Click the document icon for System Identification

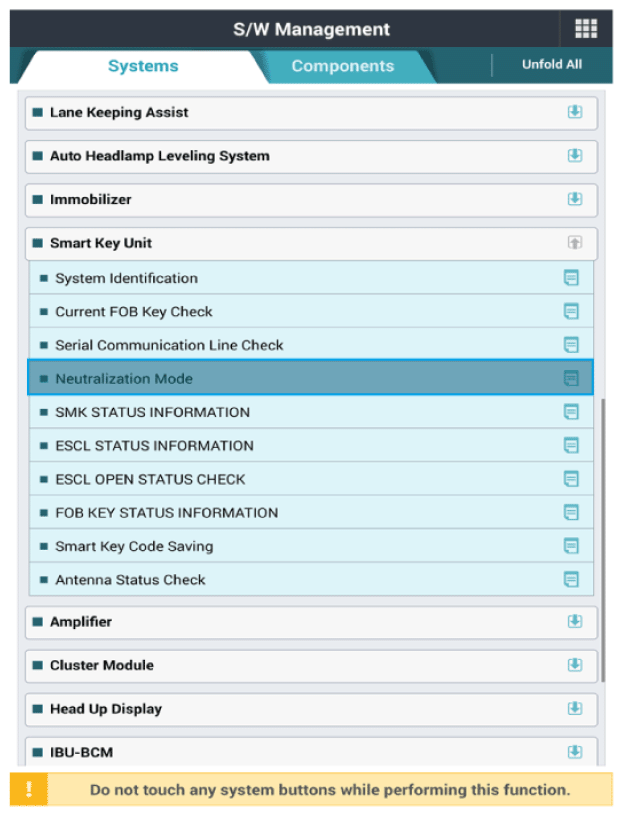(571, 278)
